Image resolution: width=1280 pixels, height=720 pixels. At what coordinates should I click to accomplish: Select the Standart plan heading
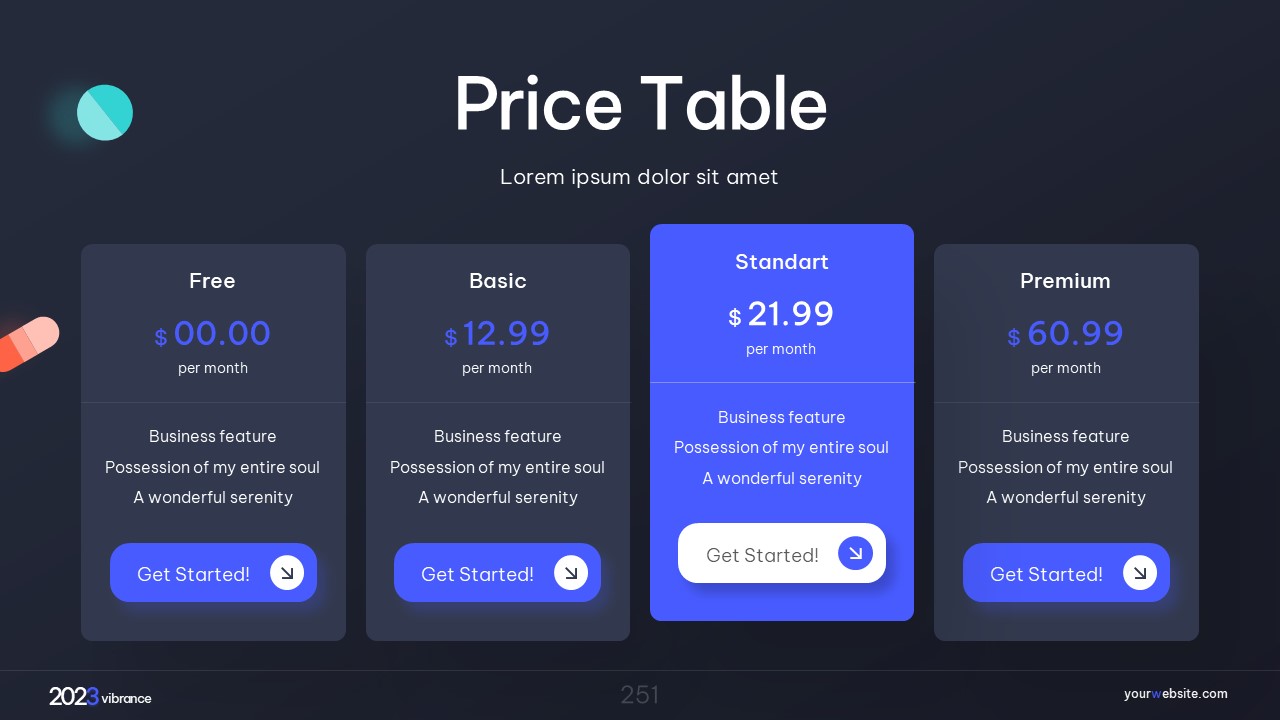782,262
